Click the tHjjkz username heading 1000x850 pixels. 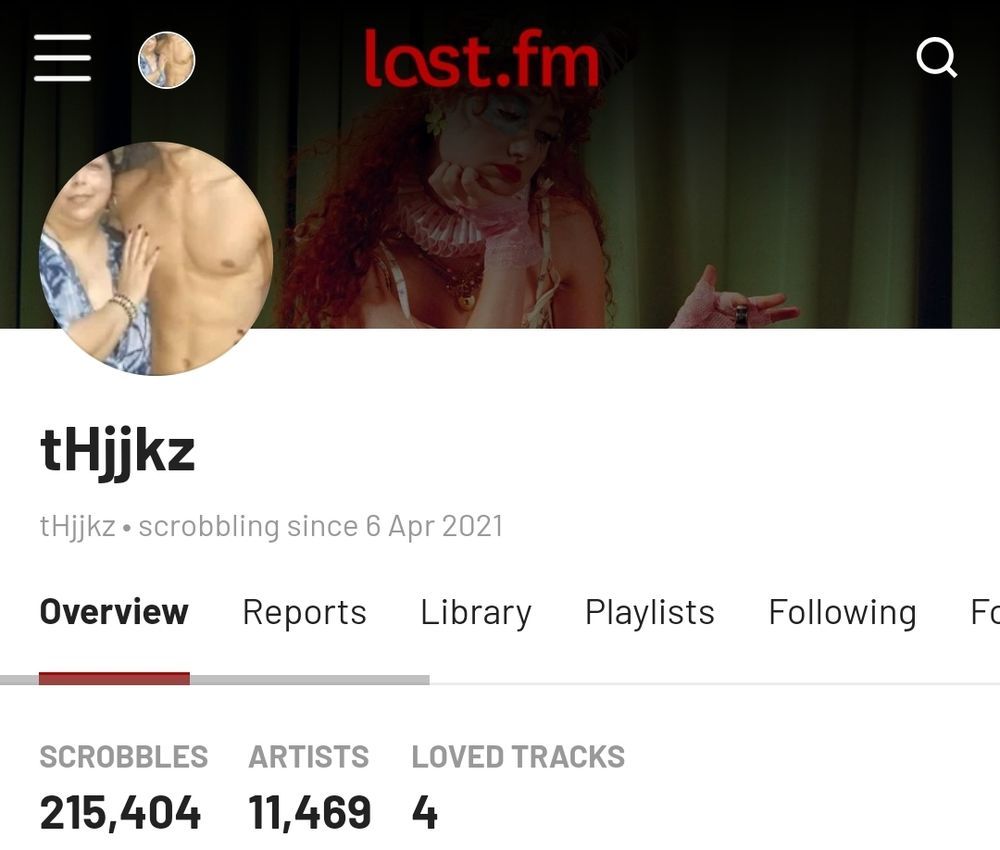tap(117, 453)
